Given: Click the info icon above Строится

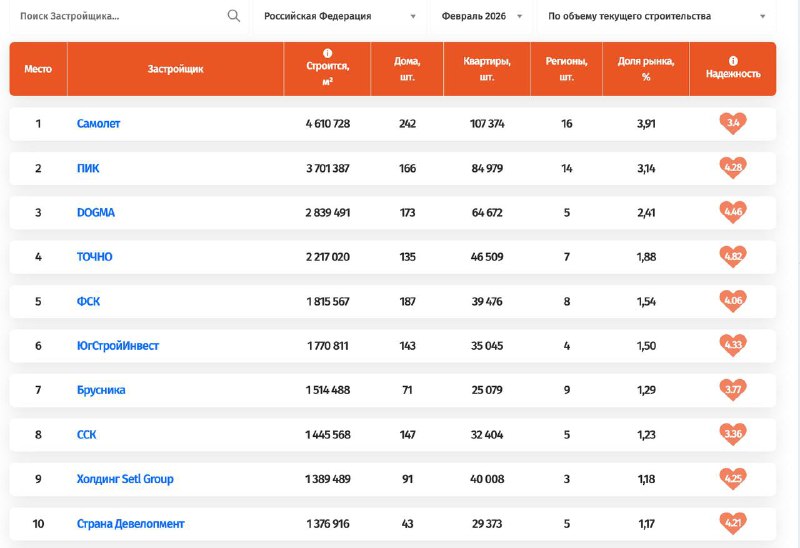Looking at the screenshot, I should pyautogui.click(x=328, y=54).
